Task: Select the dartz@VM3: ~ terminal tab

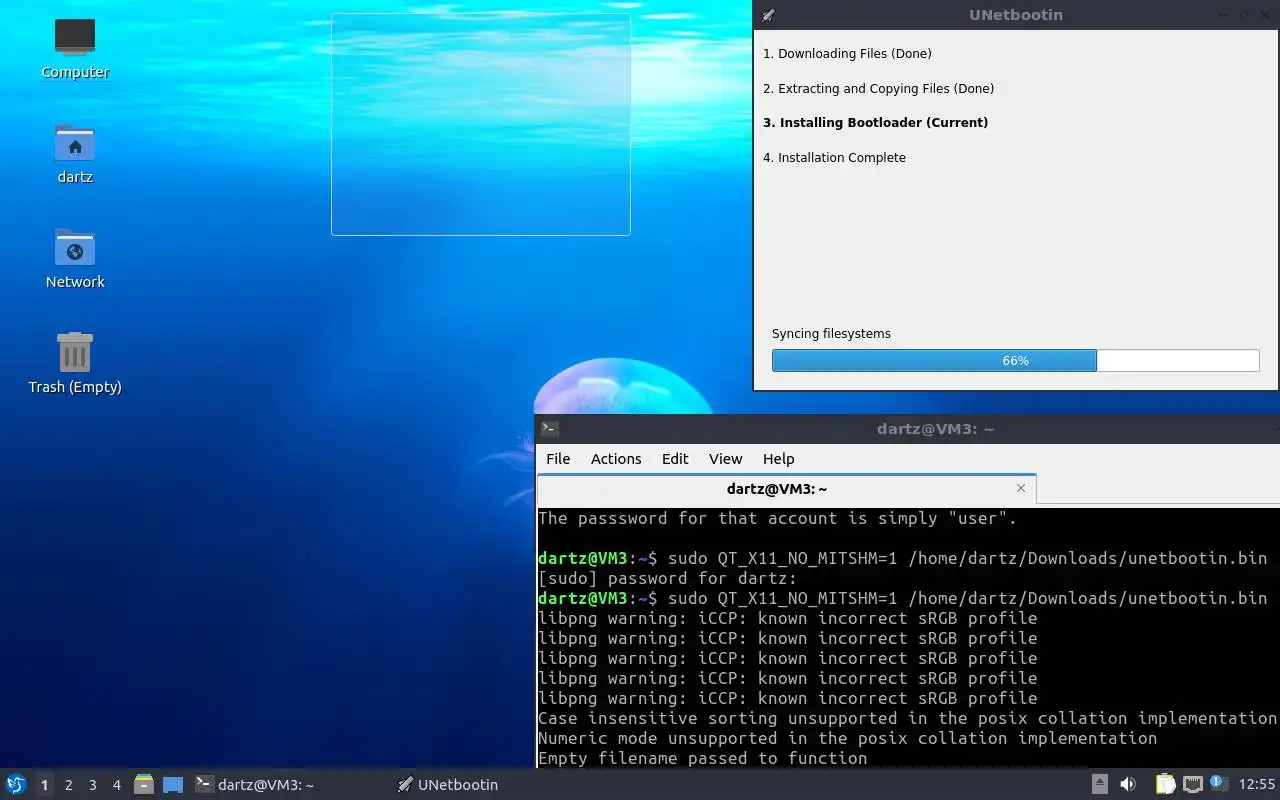Action: pos(787,489)
